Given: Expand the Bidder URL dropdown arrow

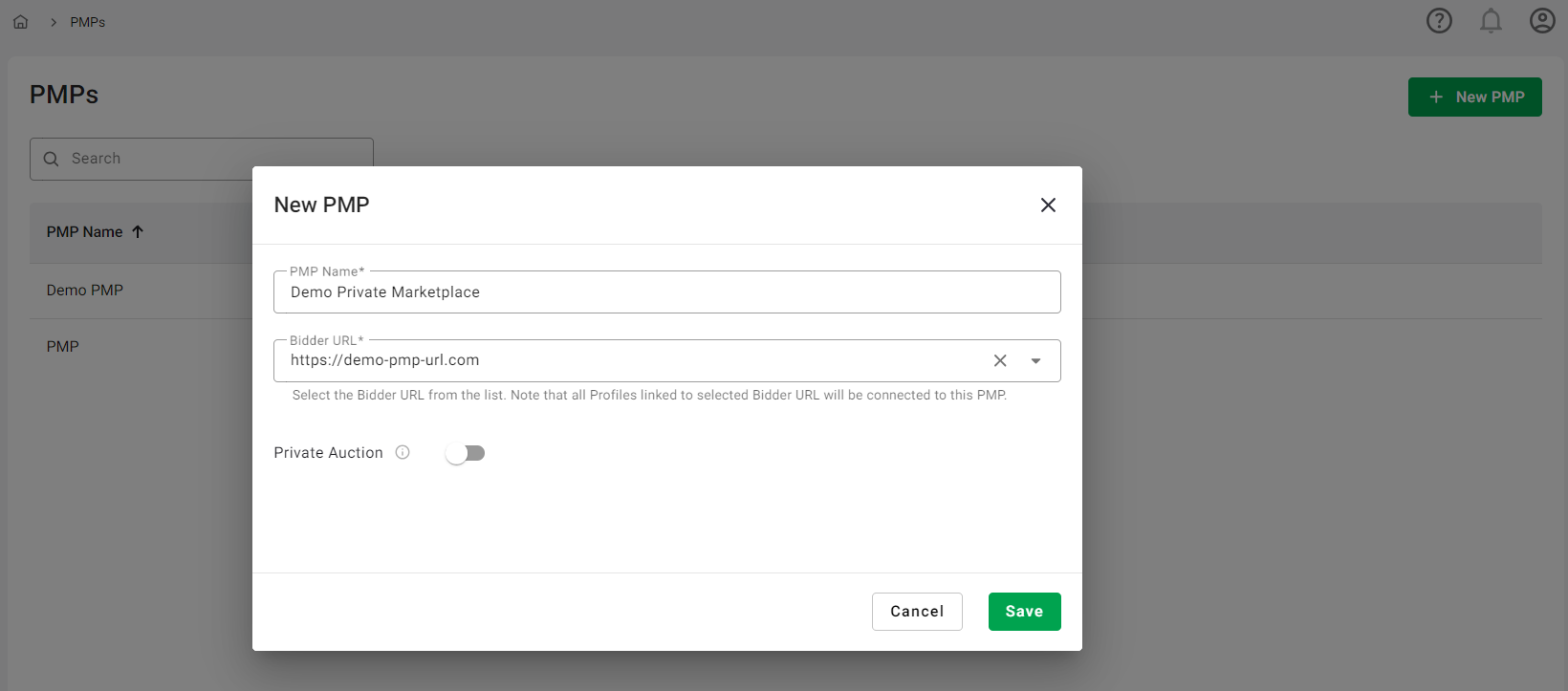Looking at the screenshot, I should (1035, 360).
